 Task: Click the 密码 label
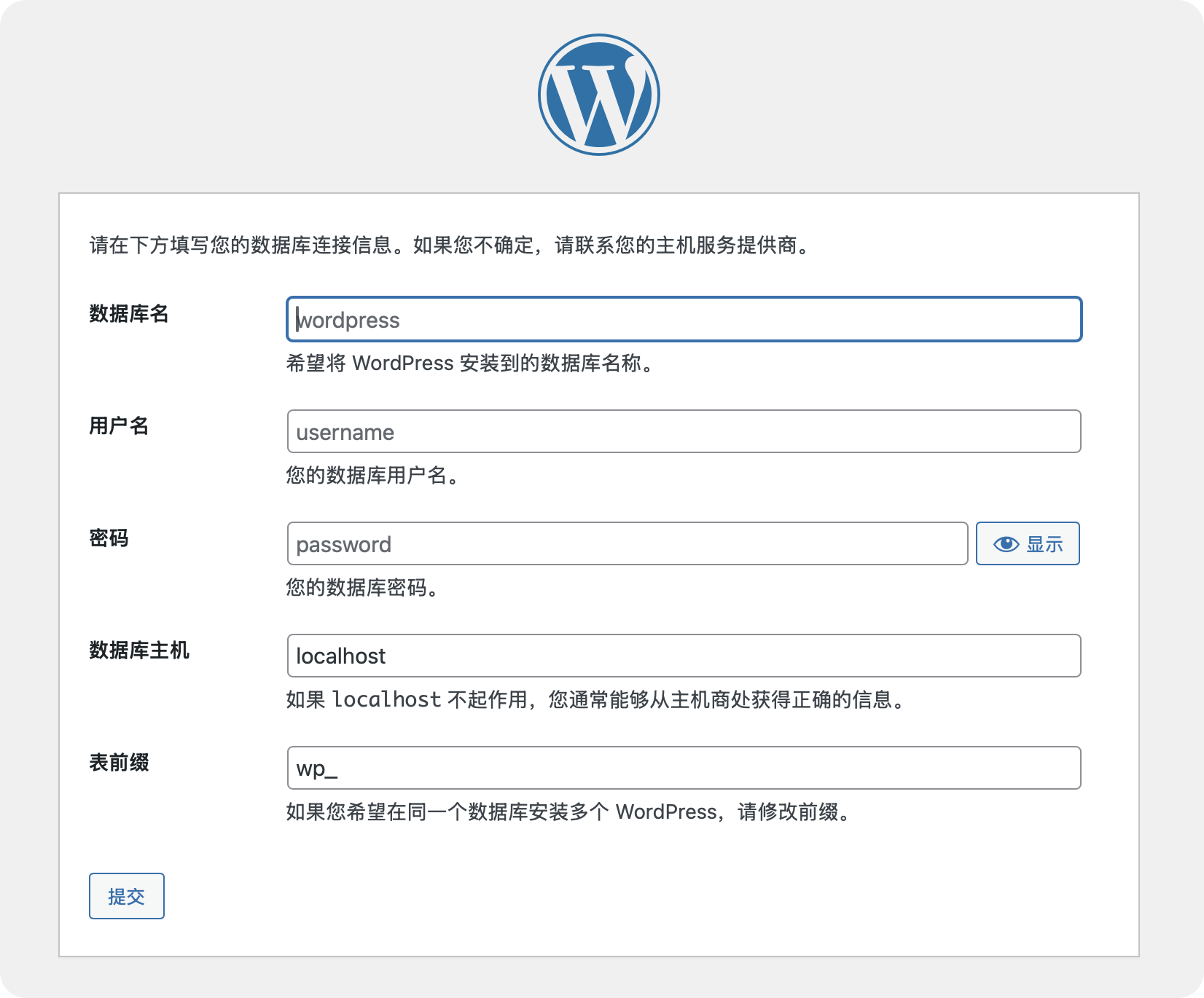[108, 539]
